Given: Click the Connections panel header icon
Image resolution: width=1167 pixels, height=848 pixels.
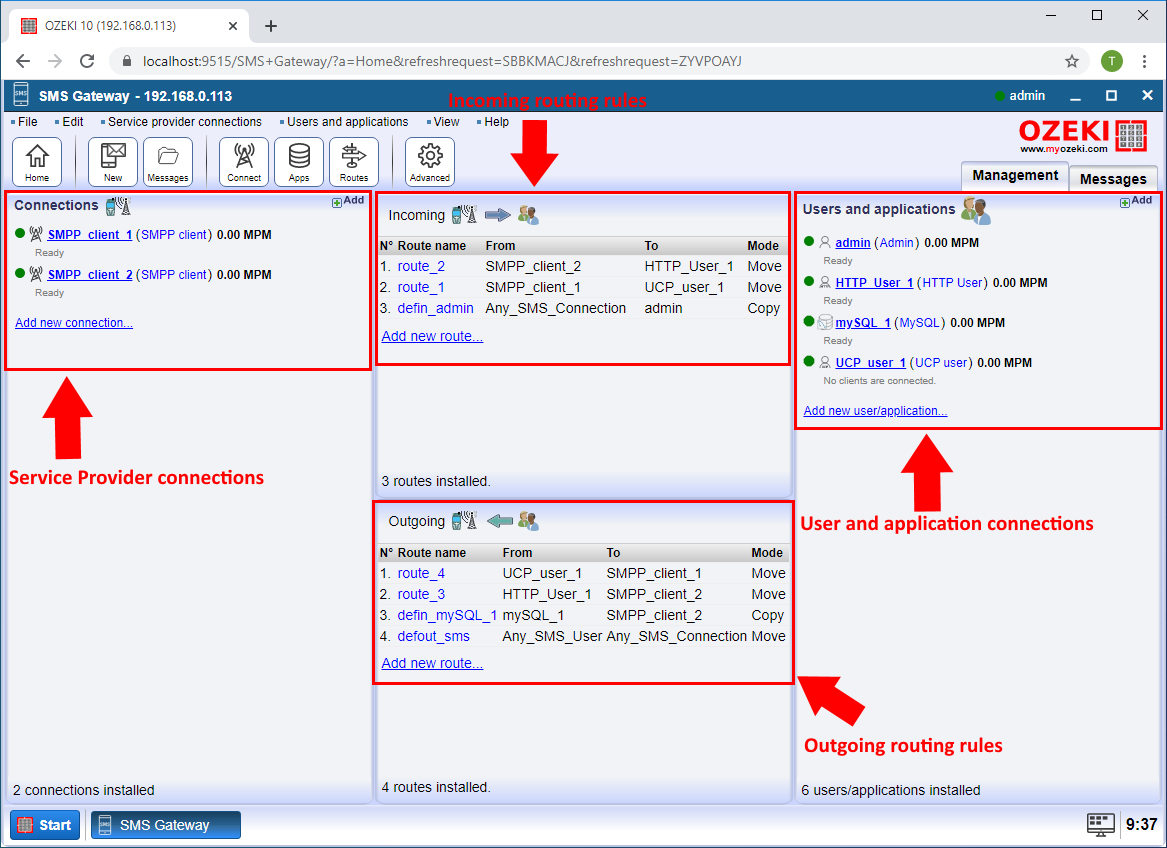Looking at the screenshot, I should point(118,205).
